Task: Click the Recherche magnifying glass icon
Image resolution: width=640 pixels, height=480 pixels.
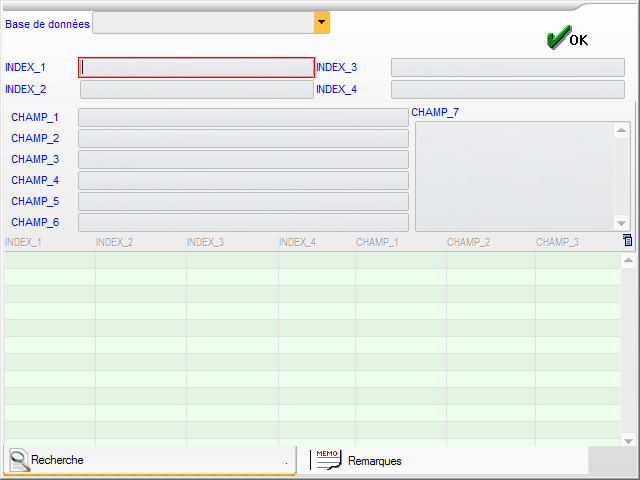Action: 19,460
